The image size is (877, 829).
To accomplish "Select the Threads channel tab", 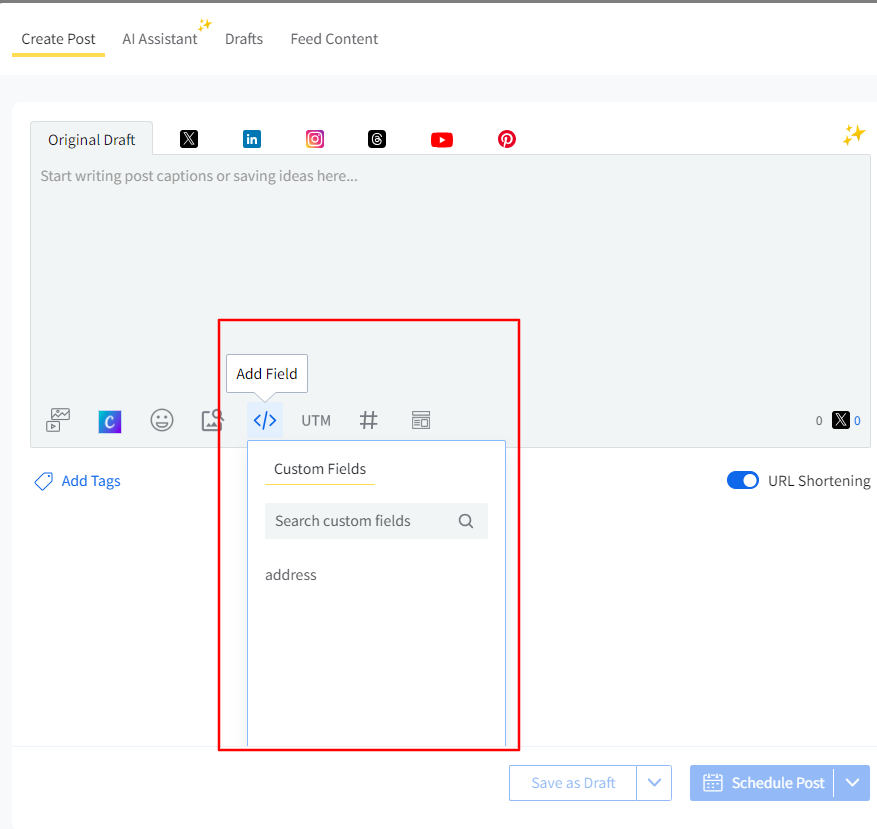I will coord(377,139).
